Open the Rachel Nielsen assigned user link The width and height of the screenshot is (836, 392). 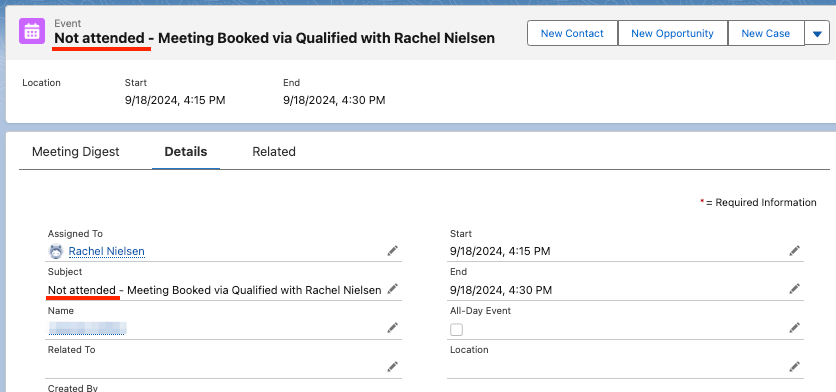point(107,251)
